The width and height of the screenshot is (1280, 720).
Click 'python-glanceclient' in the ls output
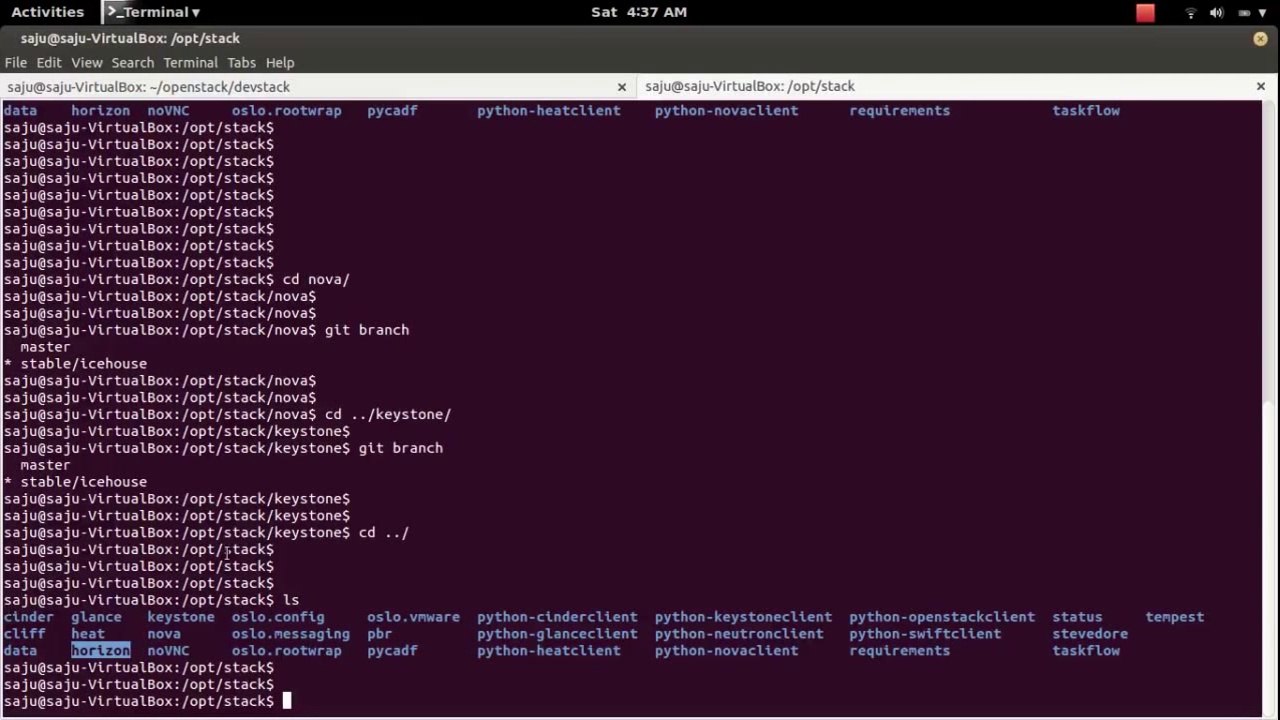[557, 634]
